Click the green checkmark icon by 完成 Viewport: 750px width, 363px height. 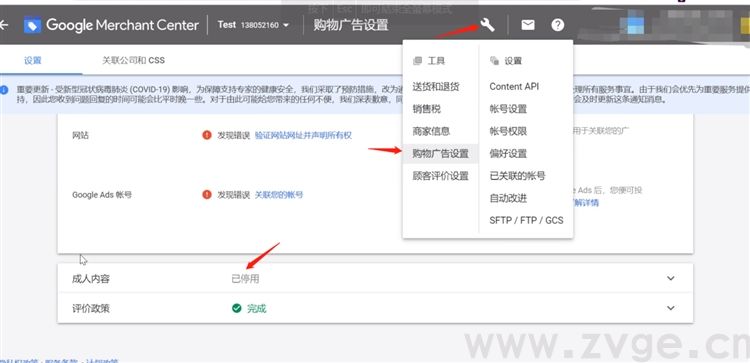click(x=236, y=308)
